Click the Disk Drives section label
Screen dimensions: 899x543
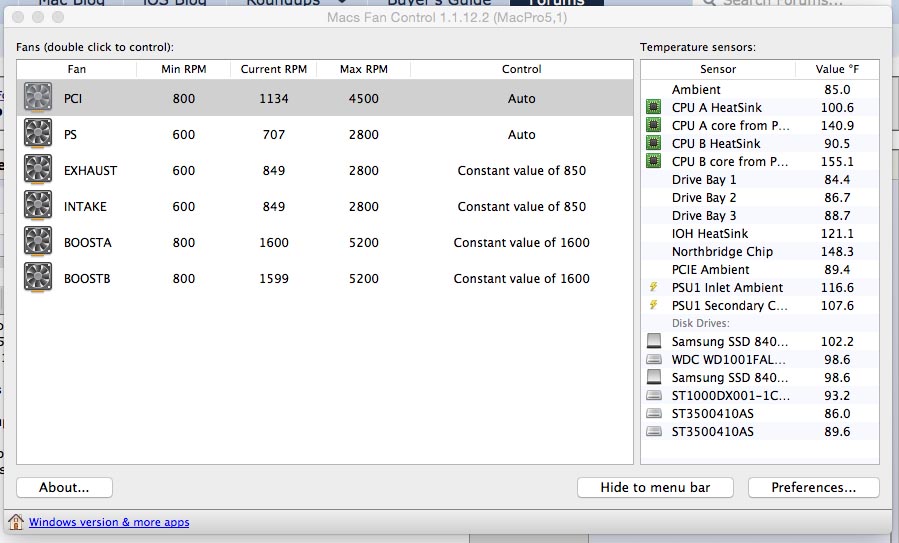[x=700, y=323]
